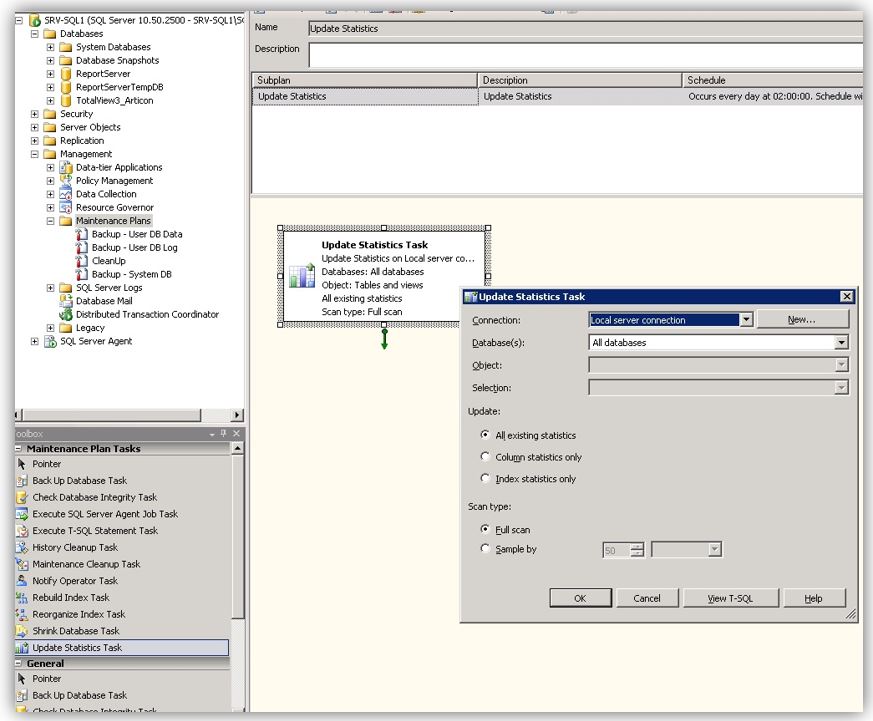Click the plan Description input field

coord(586,55)
